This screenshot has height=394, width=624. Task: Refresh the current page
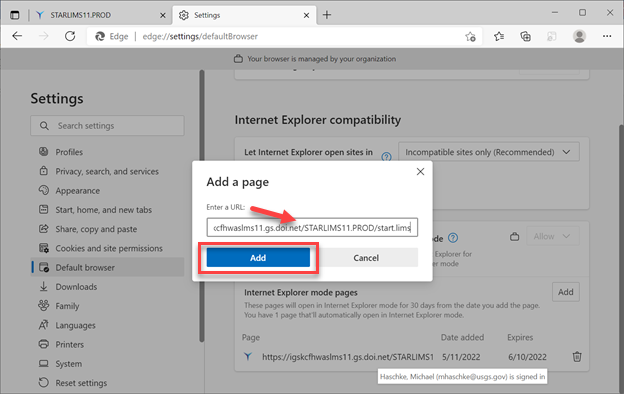tap(70, 36)
